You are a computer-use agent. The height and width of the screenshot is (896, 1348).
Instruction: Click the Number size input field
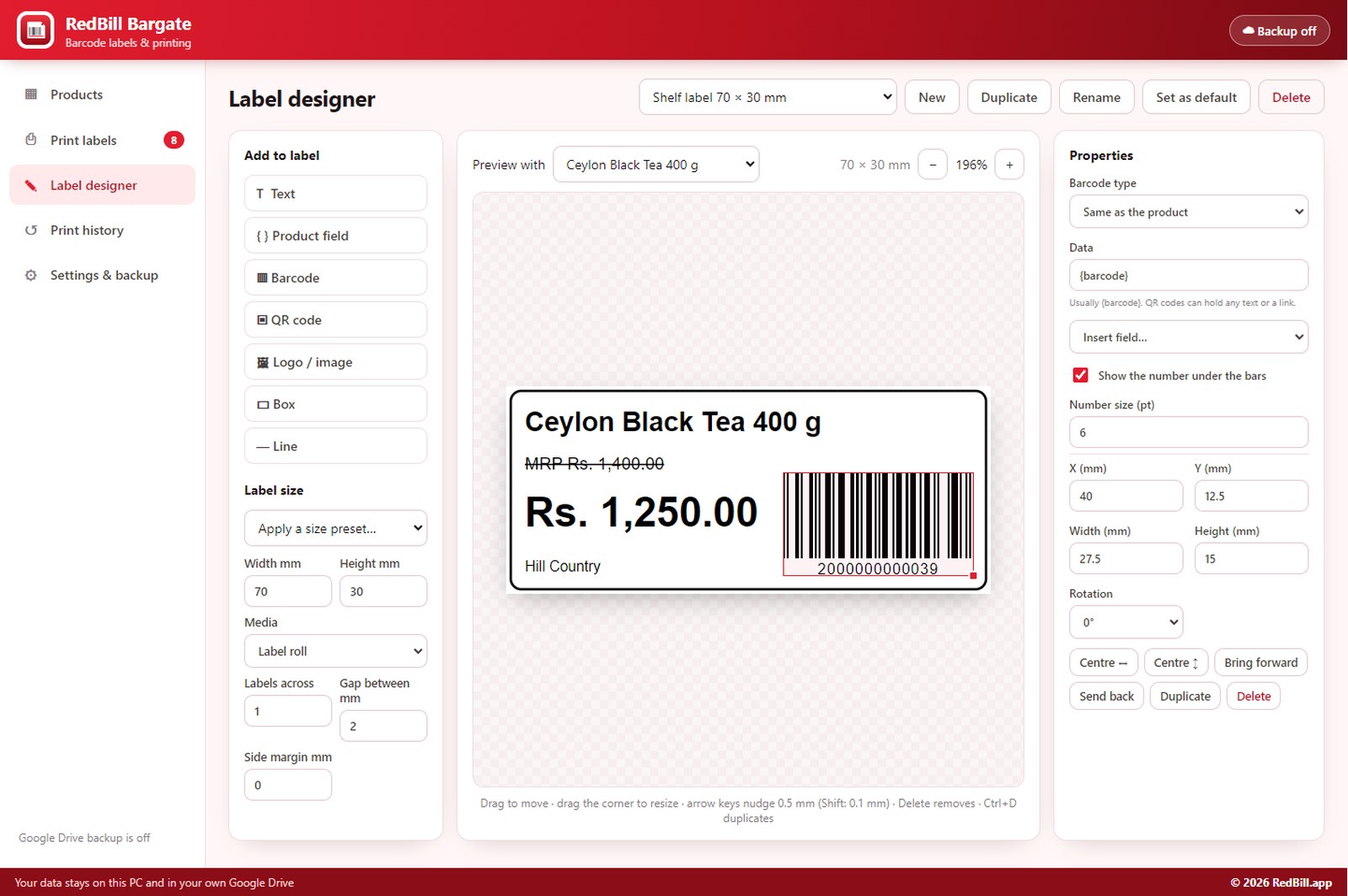[1189, 433]
